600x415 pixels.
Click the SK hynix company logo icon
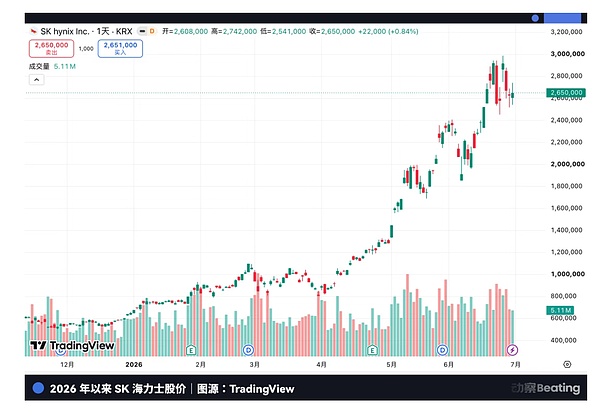[x=33, y=31]
